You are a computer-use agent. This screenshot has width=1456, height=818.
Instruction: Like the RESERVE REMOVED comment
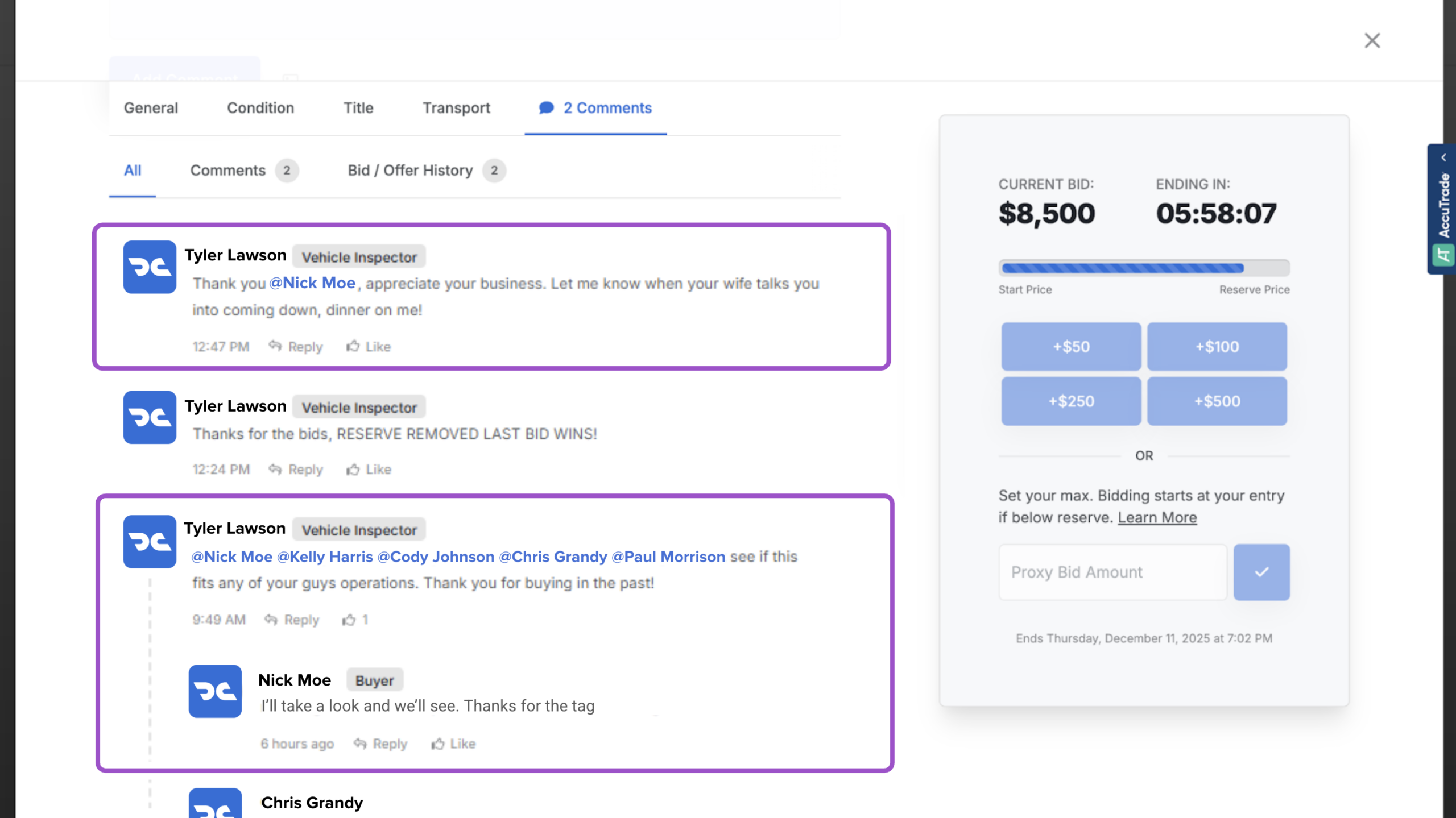click(378, 470)
